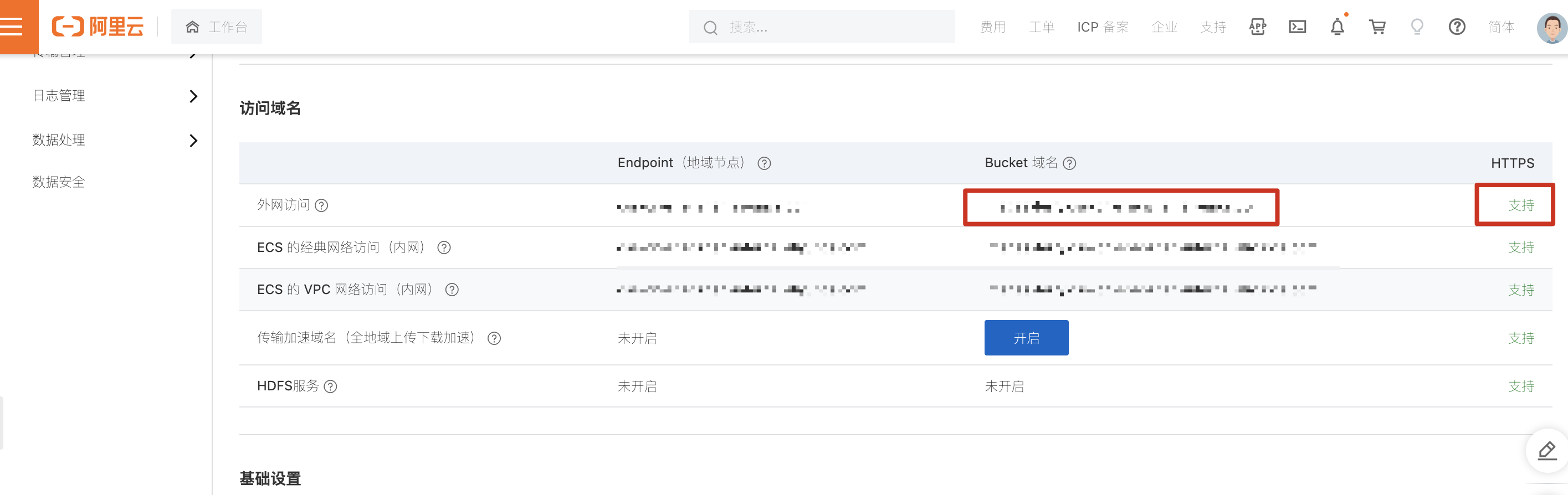Viewport: 1568px width, 495px height.
Task: Click the floating edit feedback icon
Action: (1547, 451)
